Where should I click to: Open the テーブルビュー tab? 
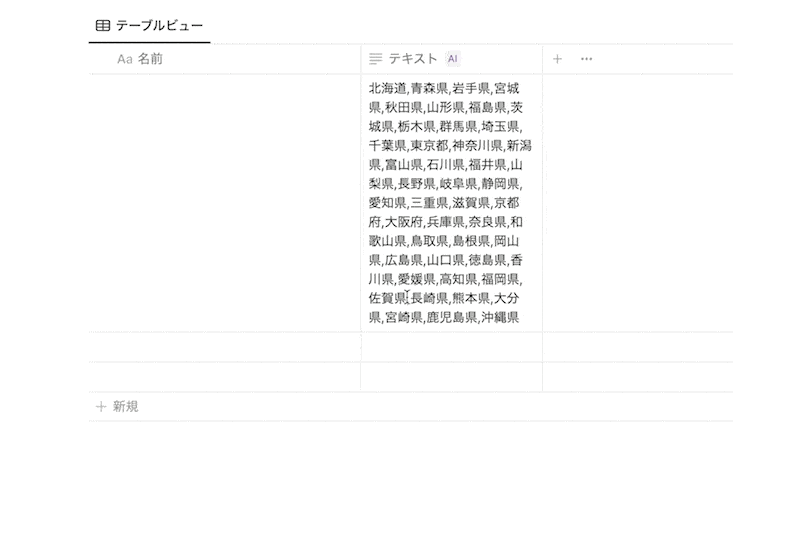point(149,26)
